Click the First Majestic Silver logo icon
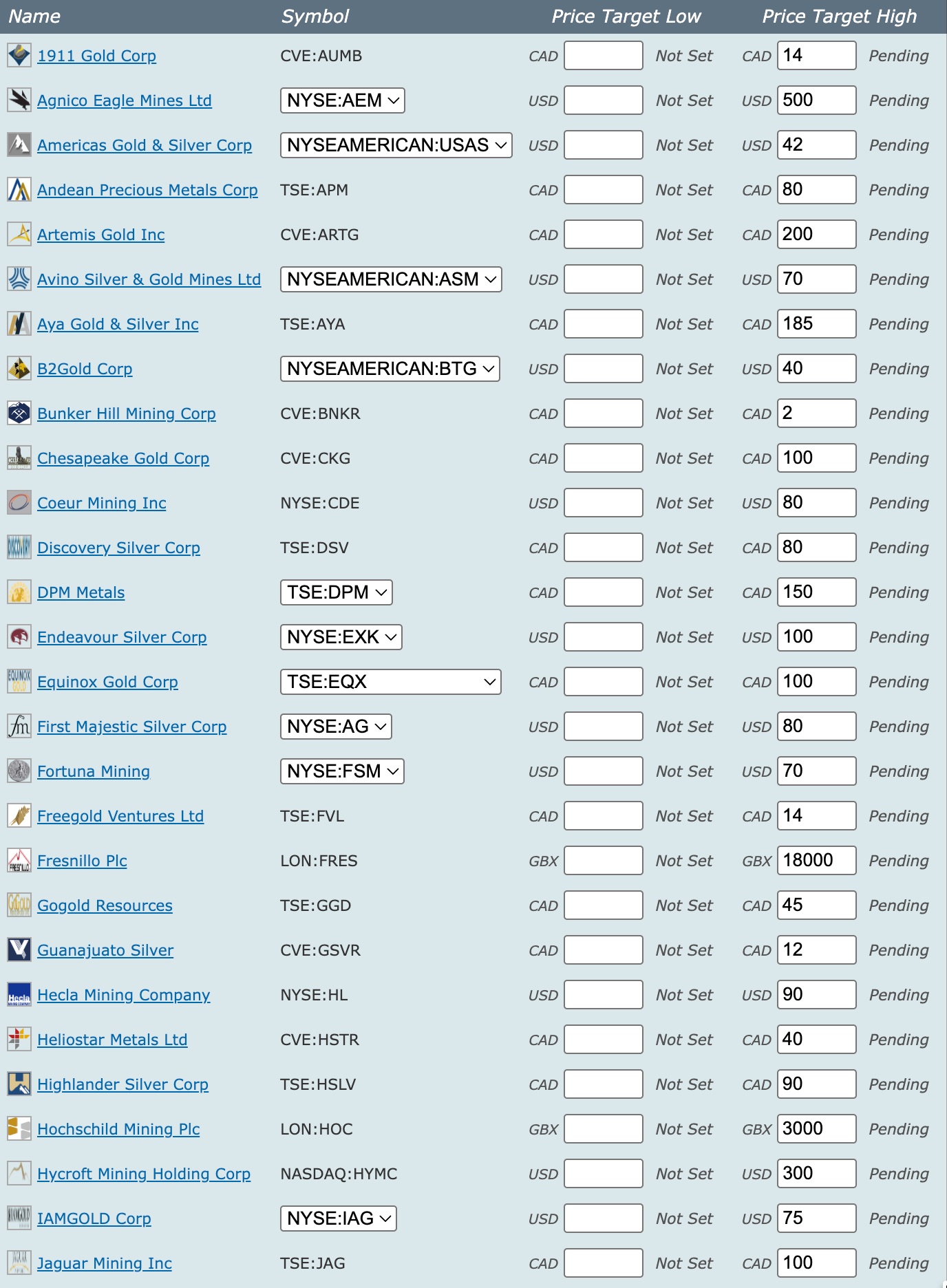 coord(19,727)
